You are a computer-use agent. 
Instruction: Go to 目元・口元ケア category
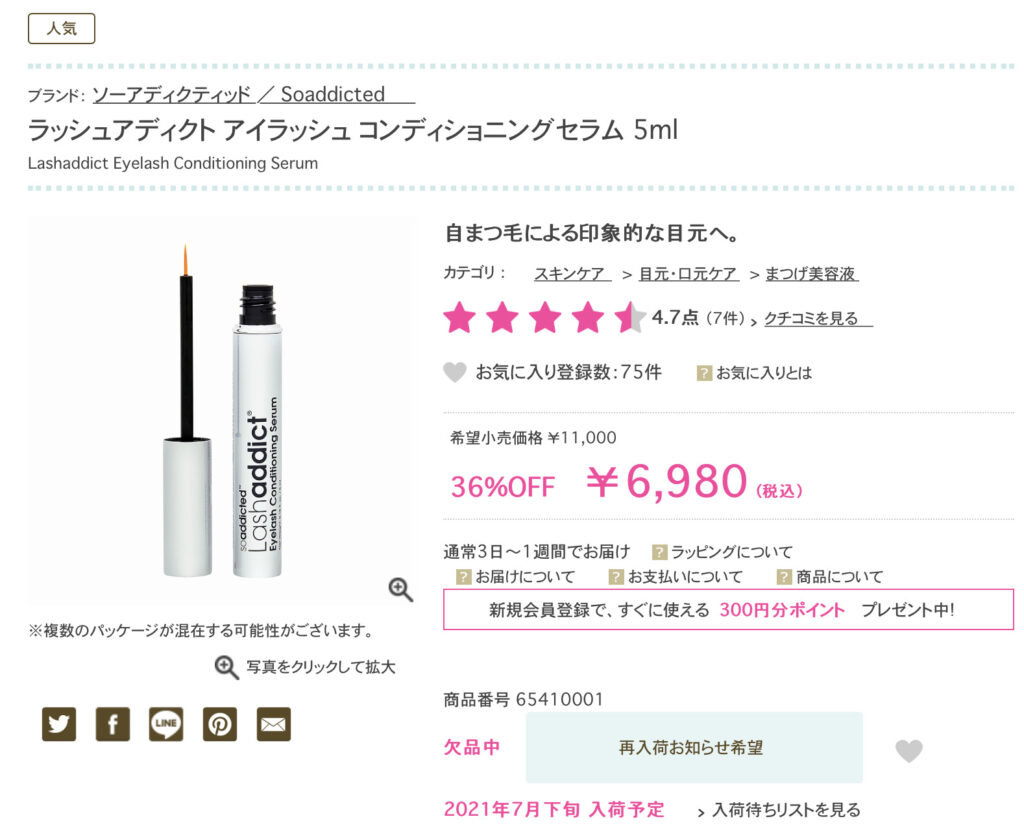[x=688, y=274]
